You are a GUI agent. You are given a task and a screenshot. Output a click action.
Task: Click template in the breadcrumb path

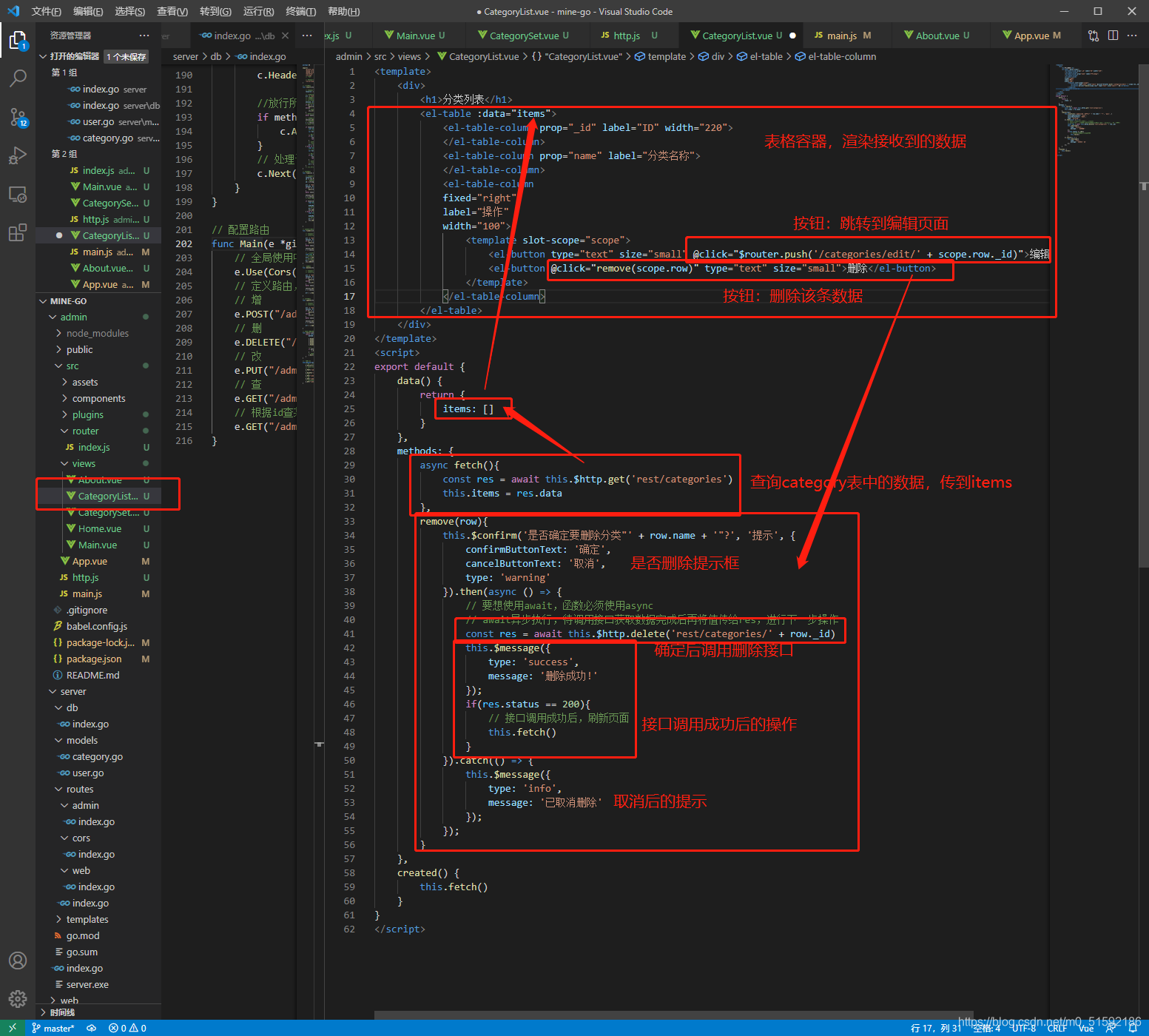tap(667, 56)
